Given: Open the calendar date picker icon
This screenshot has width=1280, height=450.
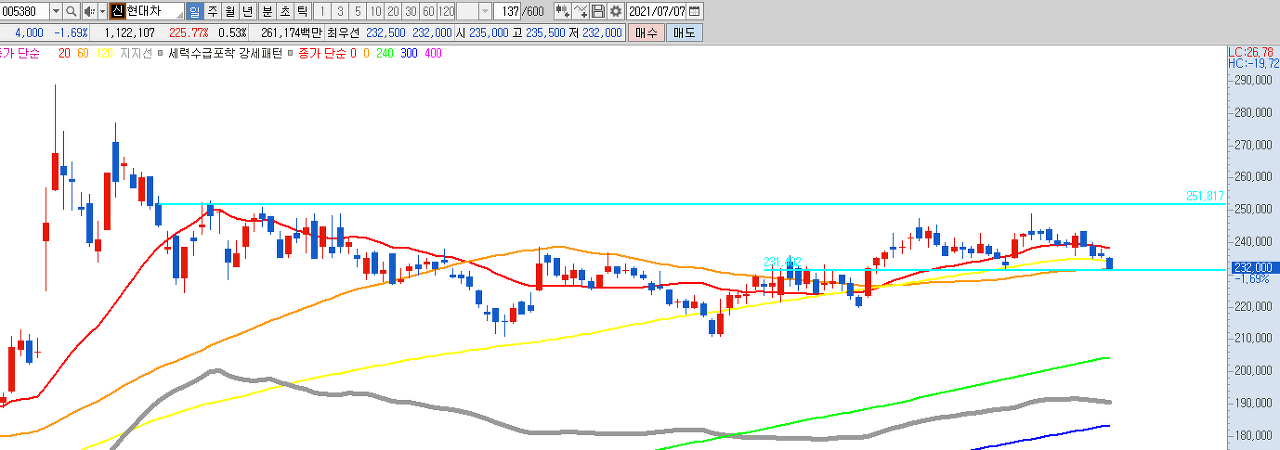Looking at the screenshot, I should click(694, 11).
